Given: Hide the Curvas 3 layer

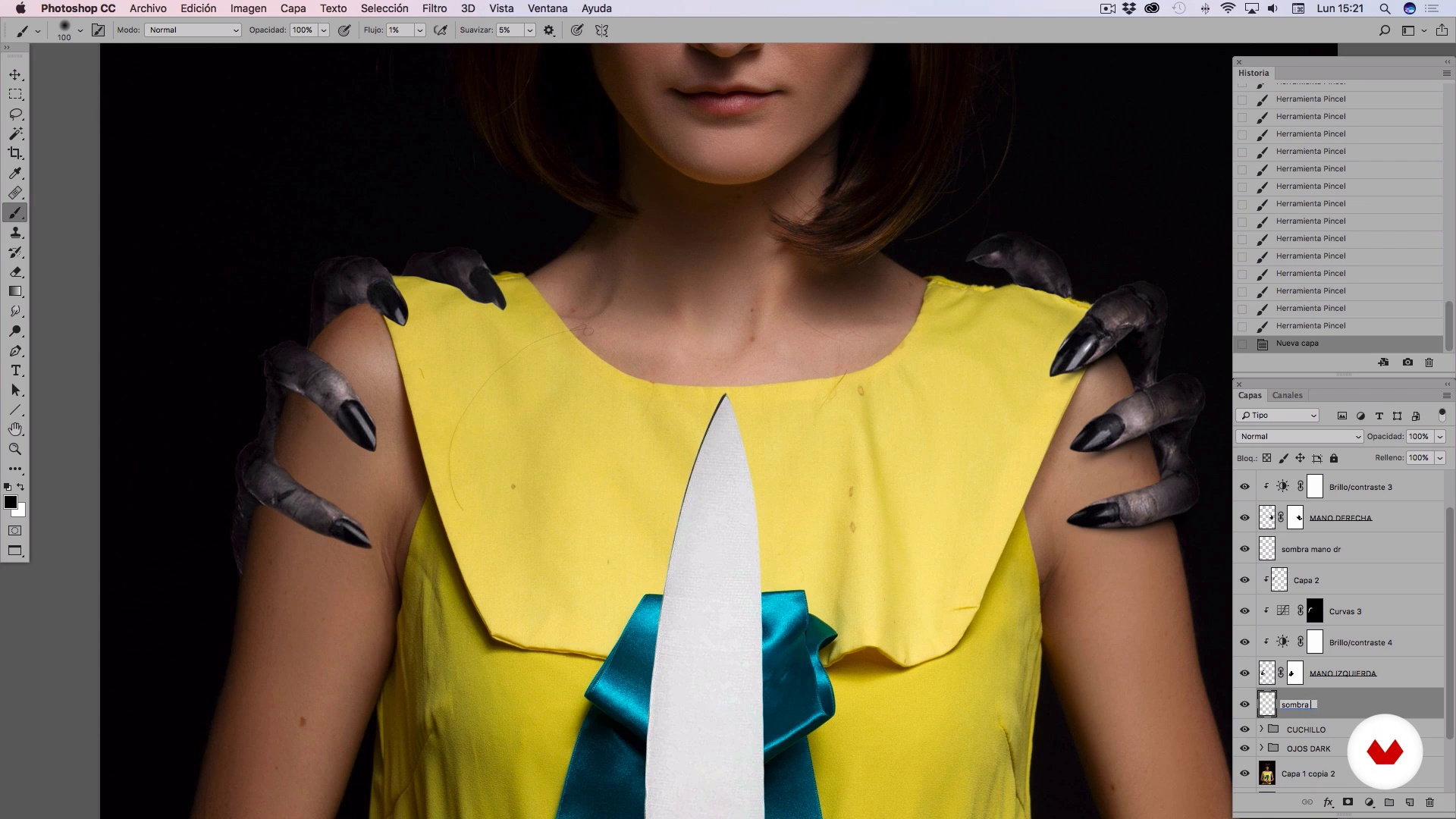Looking at the screenshot, I should coord(1244,611).
